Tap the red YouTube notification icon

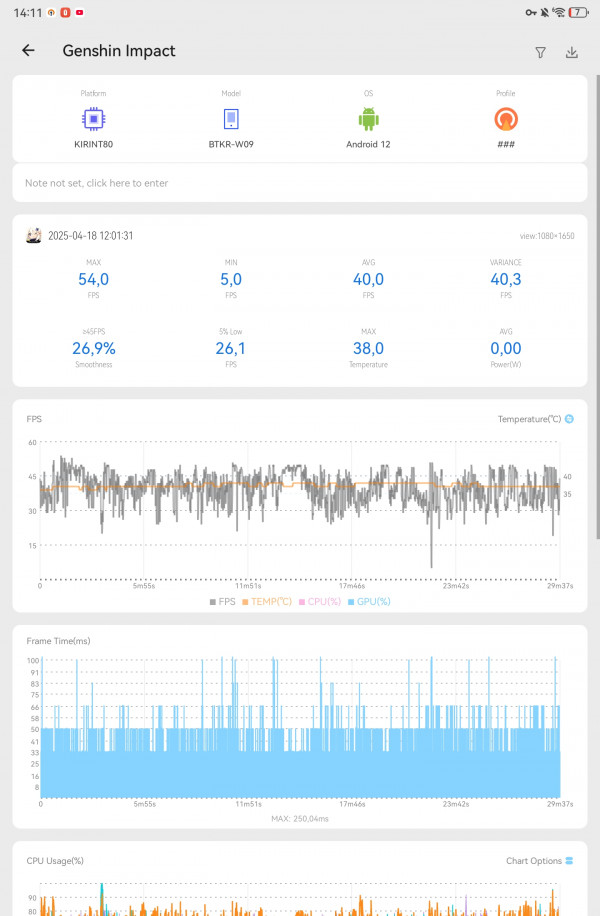(79, 12)
